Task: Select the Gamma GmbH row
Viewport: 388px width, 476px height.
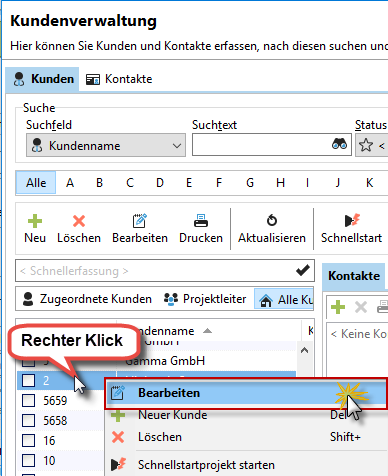Action: (165, 361)
